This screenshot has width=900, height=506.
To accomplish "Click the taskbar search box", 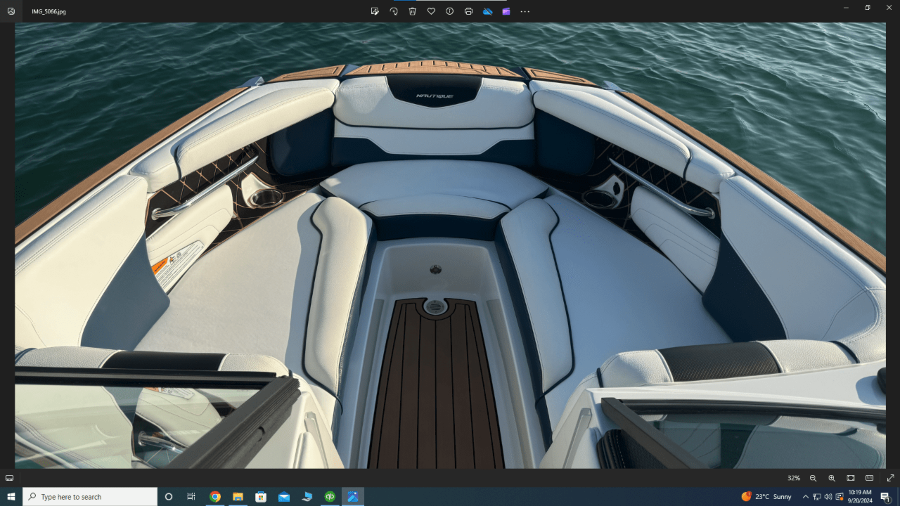I will pyautogui.click(x=90, y=497).
